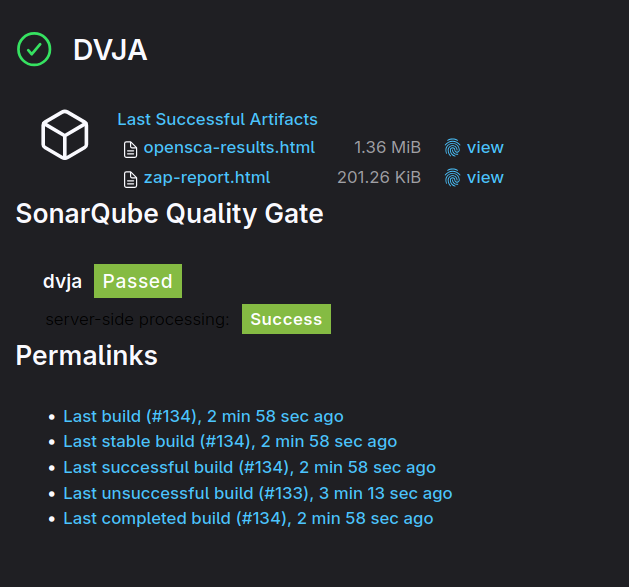The width and height of the screenshot is (629, 587).
Task: Click the green Passed quality gate badge
Action: 138,281
